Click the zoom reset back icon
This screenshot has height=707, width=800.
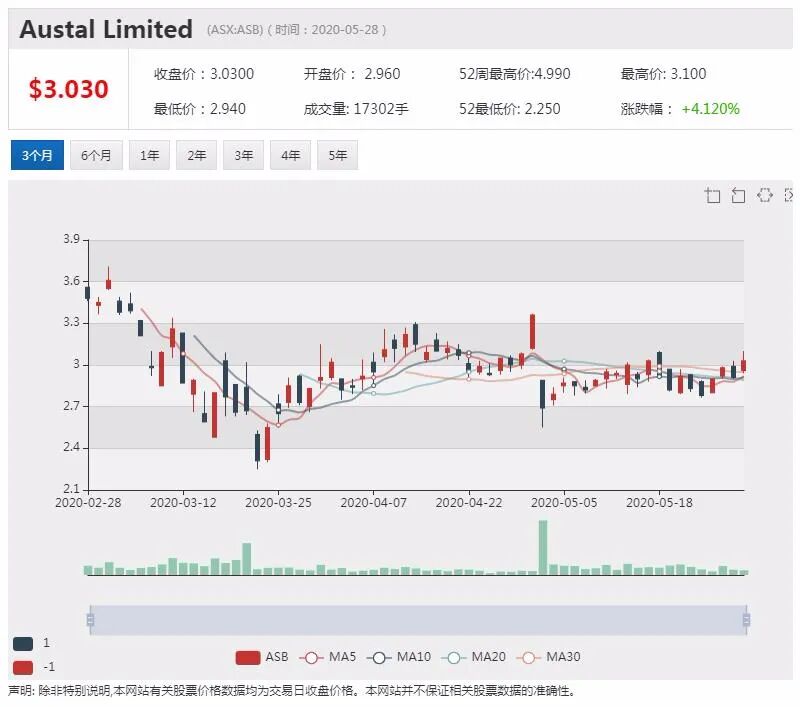point(738,195)
